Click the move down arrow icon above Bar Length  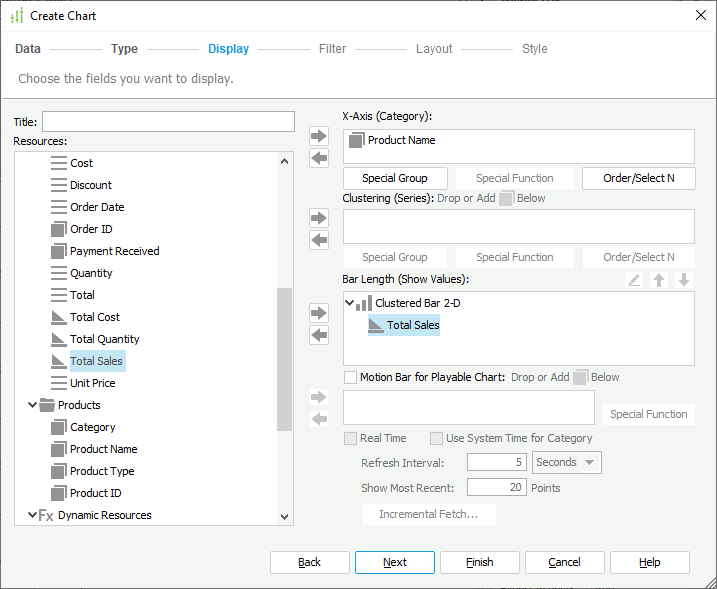coord(684,280)
